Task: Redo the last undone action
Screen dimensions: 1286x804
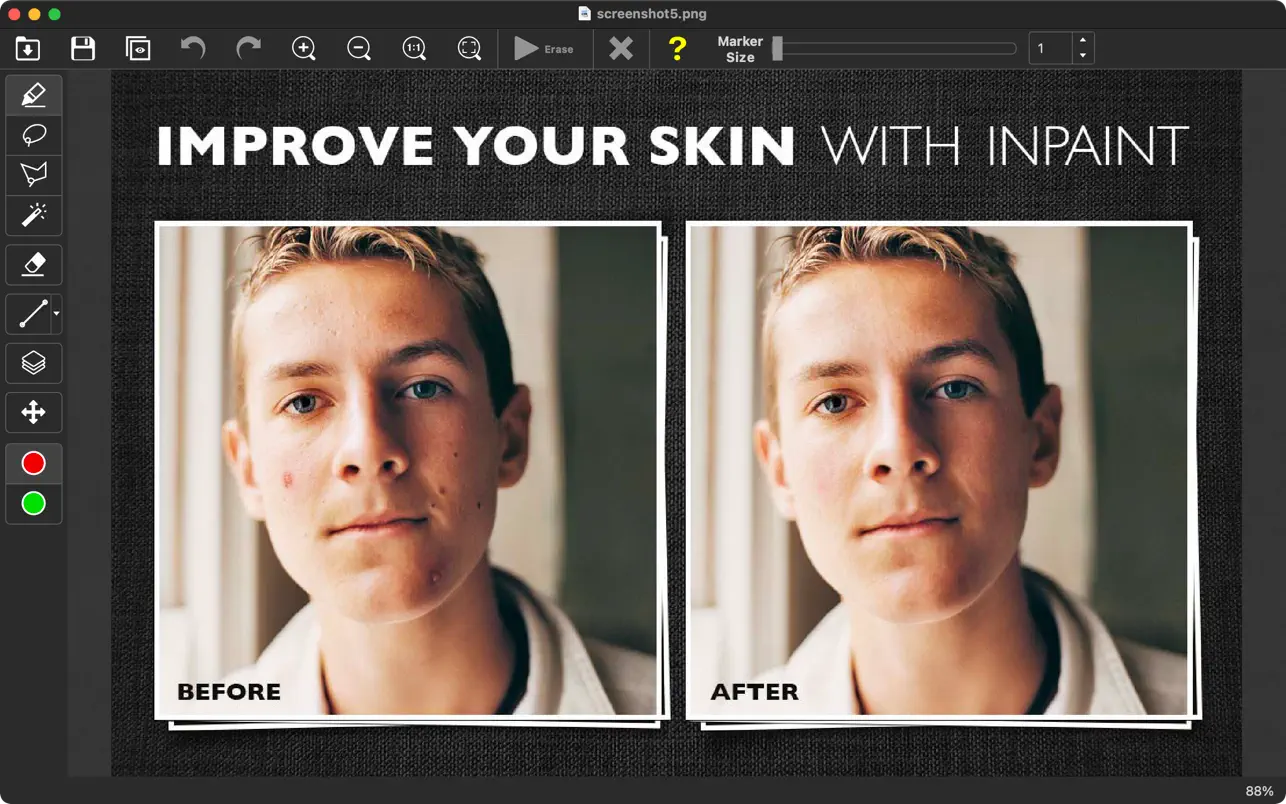Action: [x=248, y=48]
